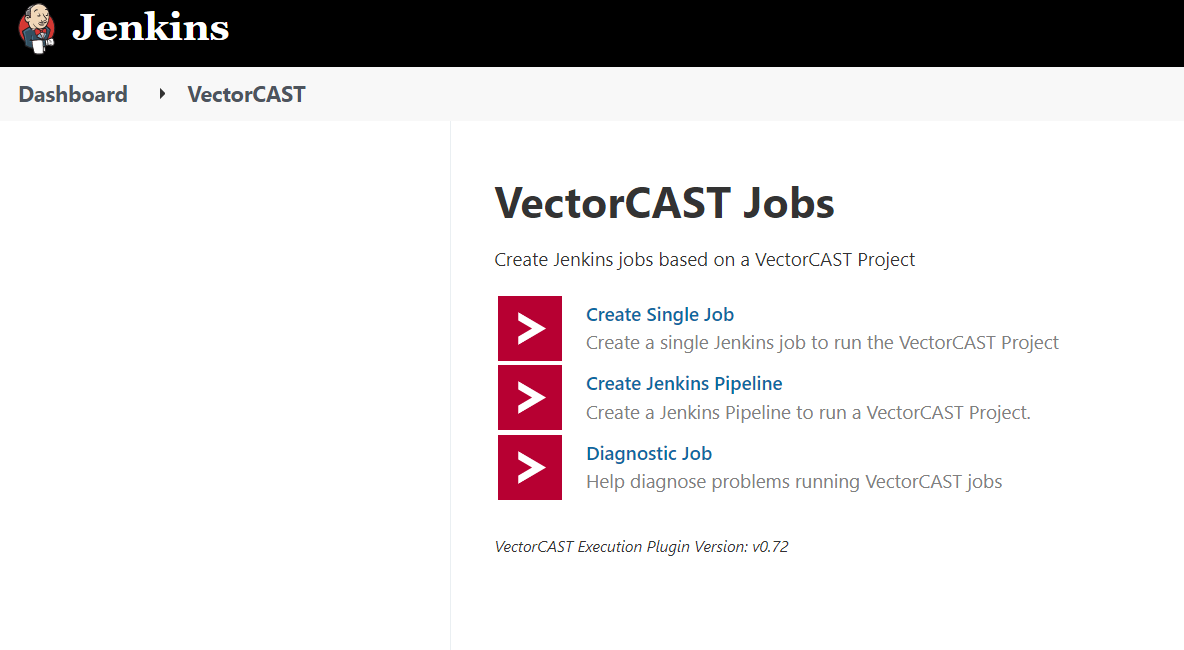Screen dimensions: 1184x650
Task: Open the Diagnostic Job link
Action: [x=649, y=453]
